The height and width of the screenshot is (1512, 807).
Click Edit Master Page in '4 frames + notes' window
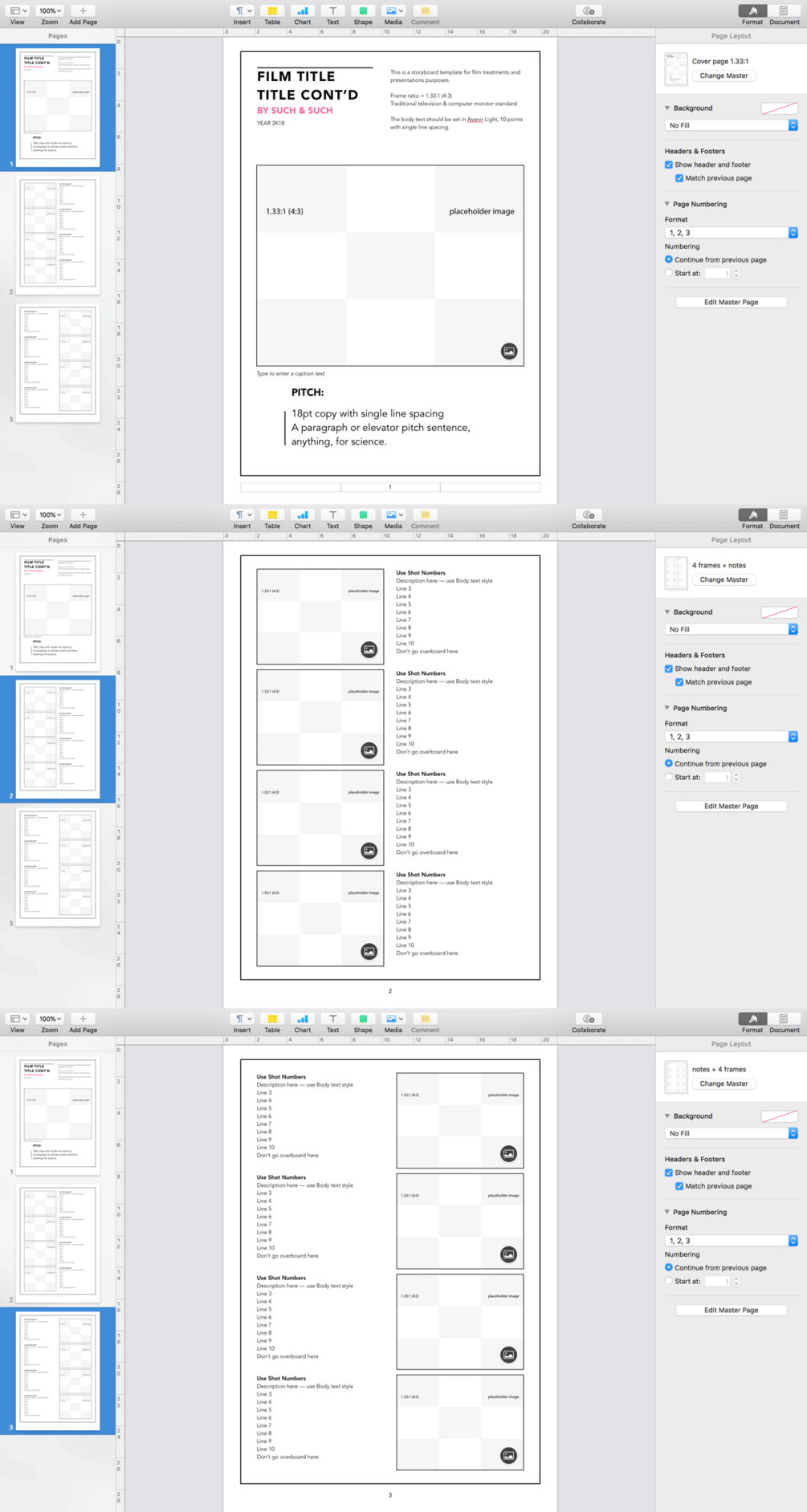click(731, 806)
